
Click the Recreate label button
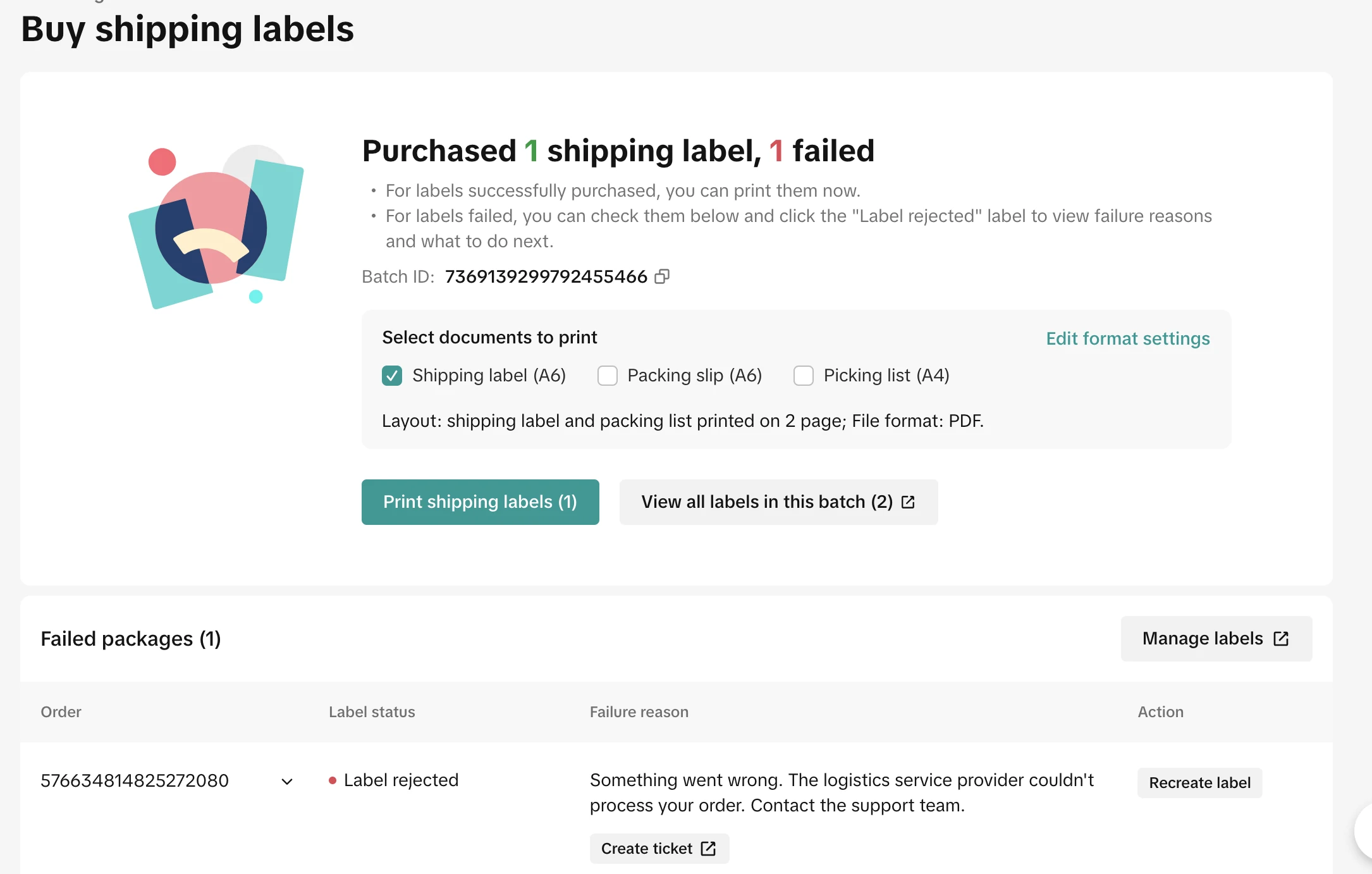tap(1199, 783)
